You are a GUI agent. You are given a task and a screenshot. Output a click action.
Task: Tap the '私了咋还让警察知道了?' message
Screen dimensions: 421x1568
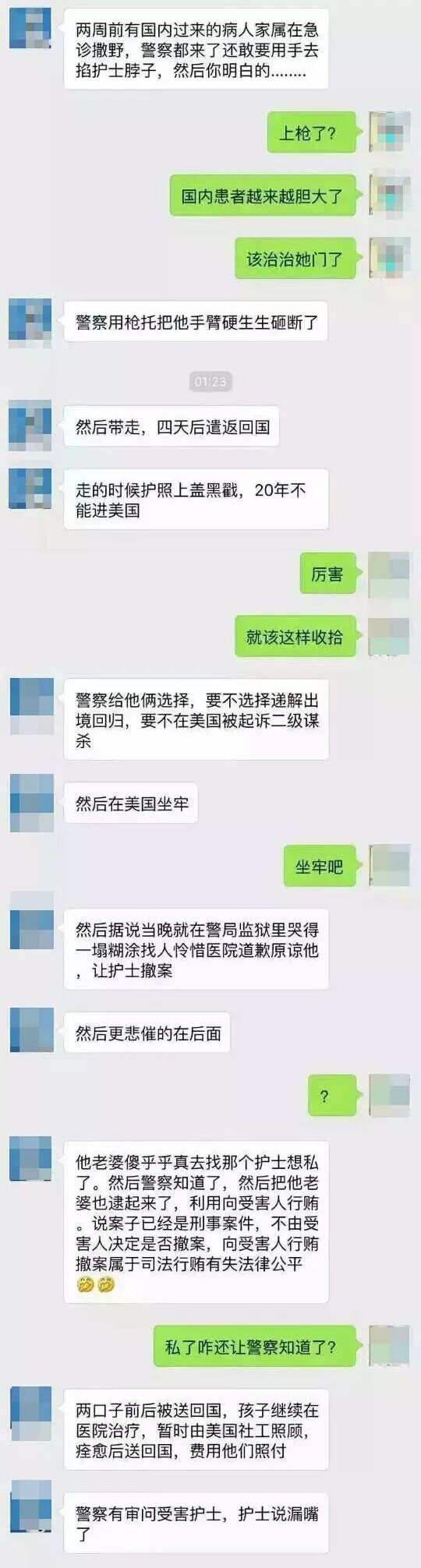point(255,1346)
